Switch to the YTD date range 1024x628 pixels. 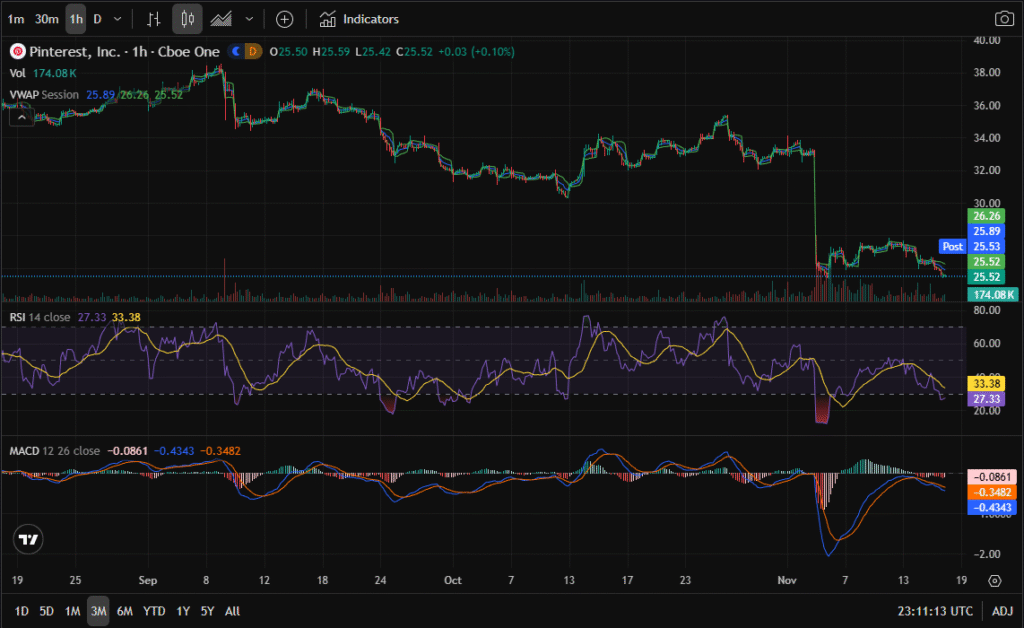pyautogui.click(x=154, y=610)
